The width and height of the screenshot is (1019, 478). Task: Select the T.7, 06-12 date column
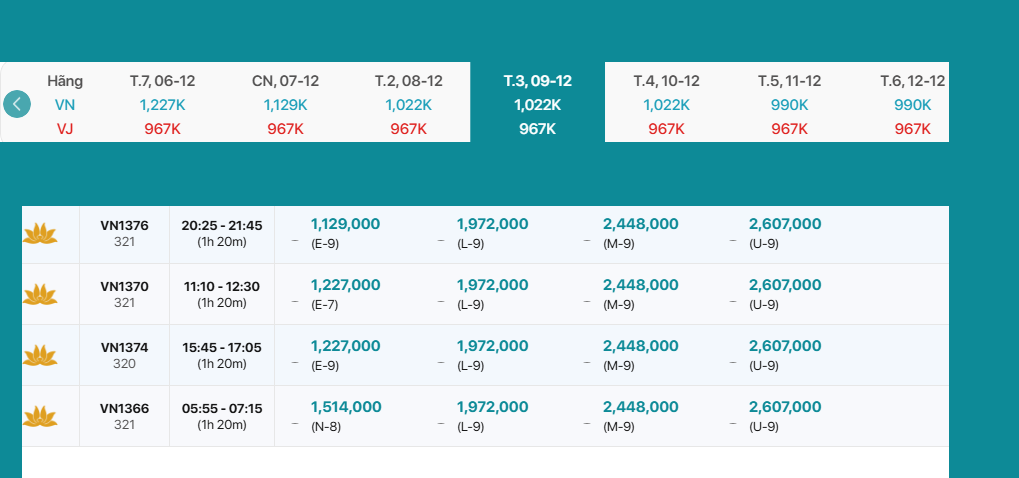(x=162, y=104)
